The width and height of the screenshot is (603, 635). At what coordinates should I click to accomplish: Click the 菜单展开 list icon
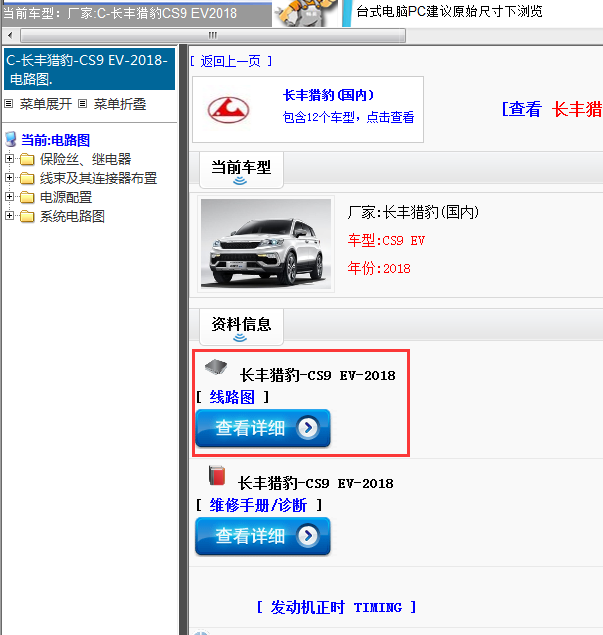point(9,104)
